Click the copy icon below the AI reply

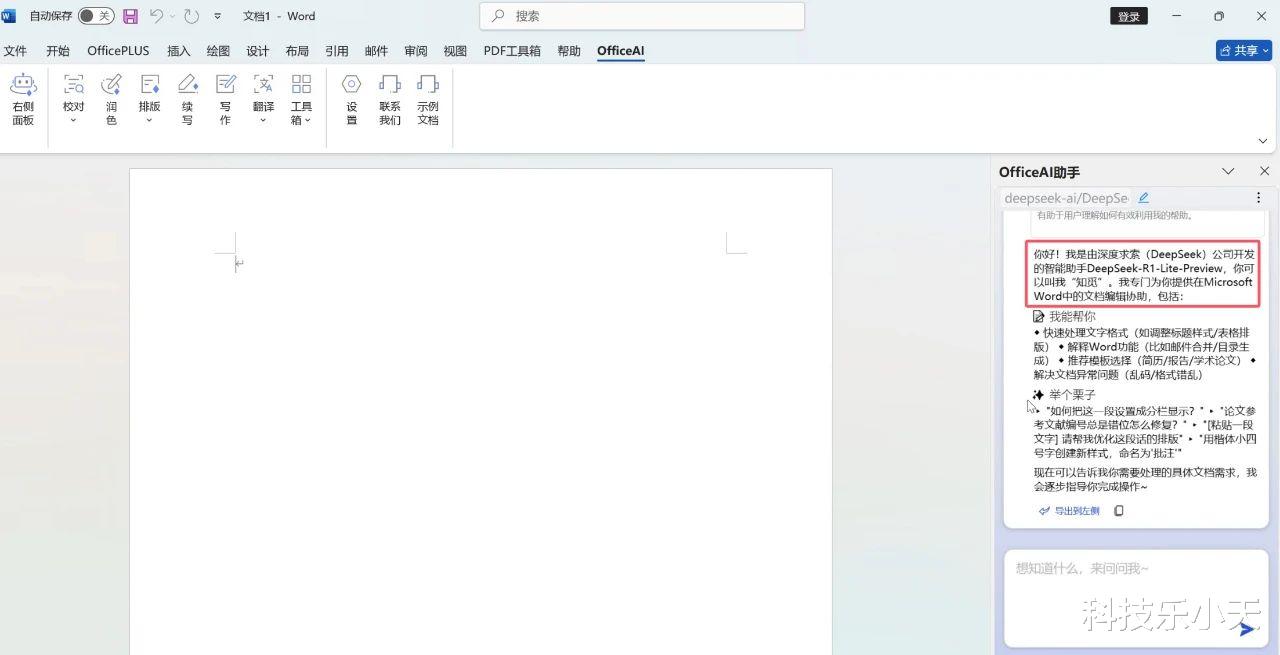[1119, 511]
